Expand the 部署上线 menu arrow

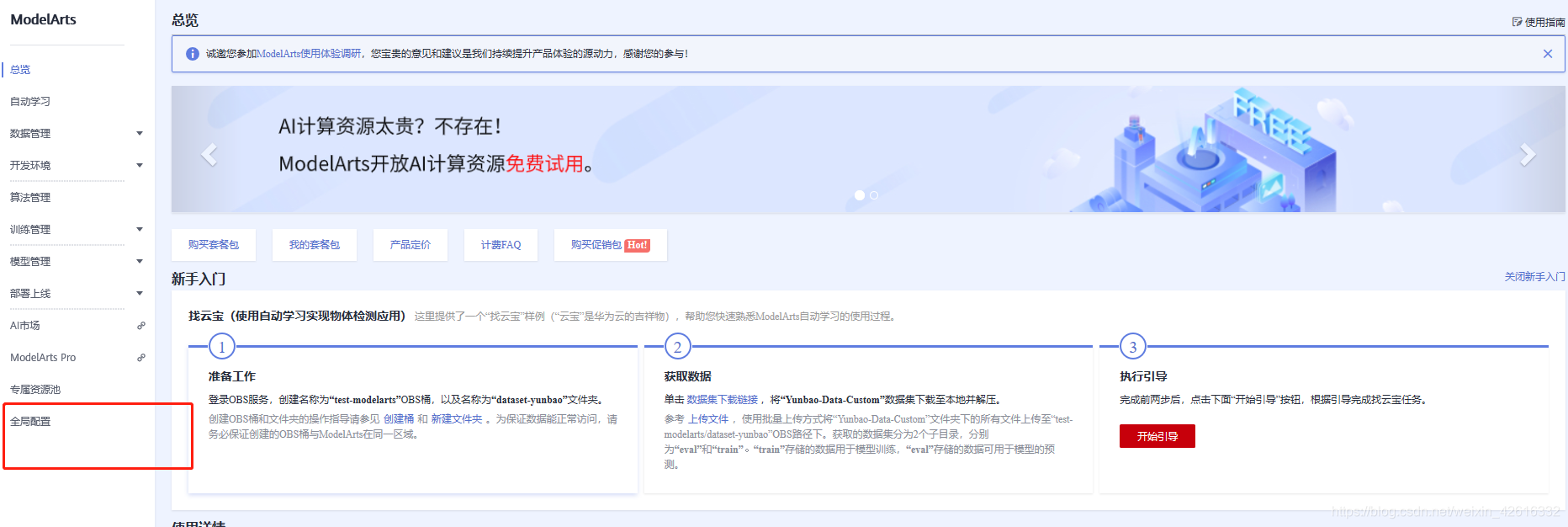[x=140, y=294]
